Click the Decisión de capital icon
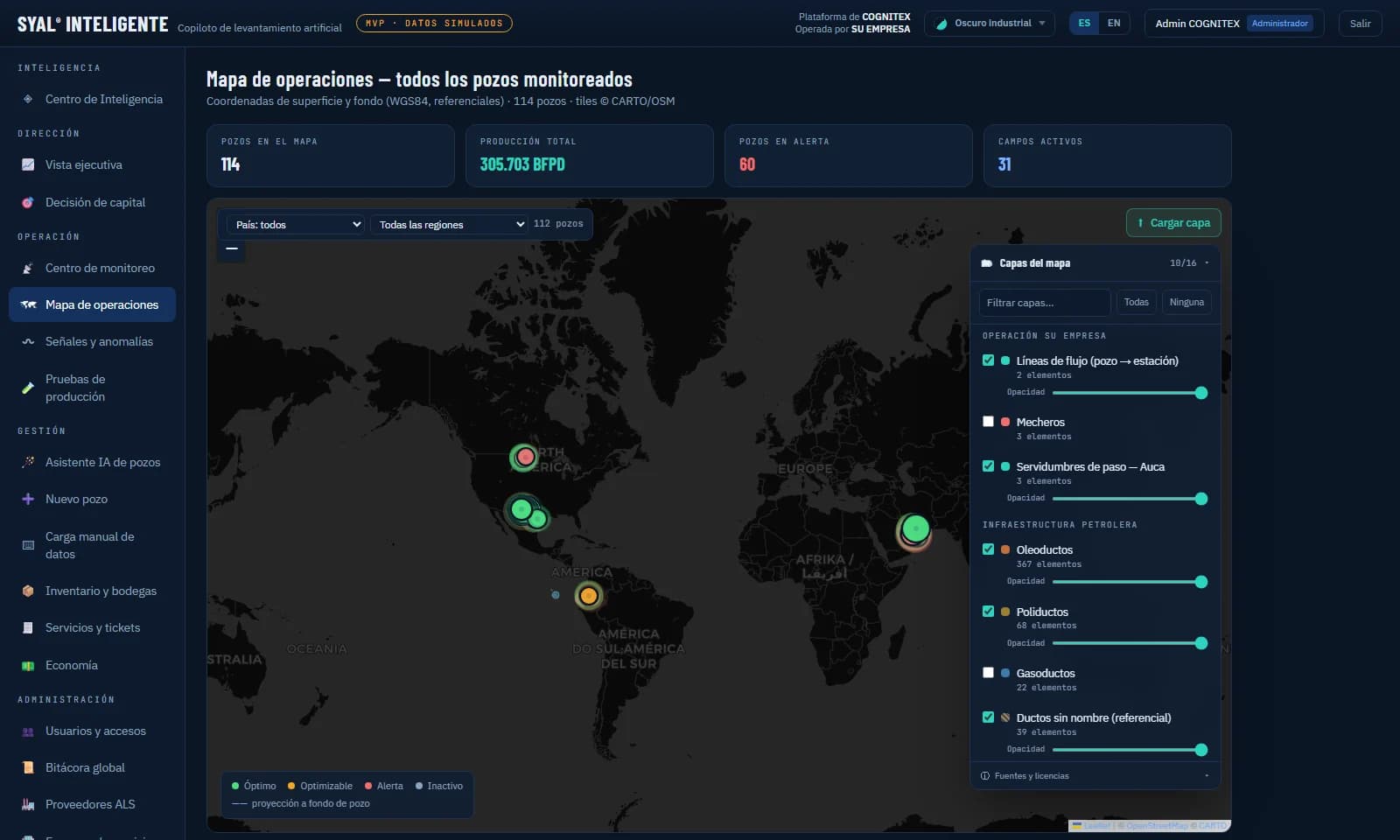This screenshot has height=840, width=1400. pyautogui.click(x=28, y=202)
